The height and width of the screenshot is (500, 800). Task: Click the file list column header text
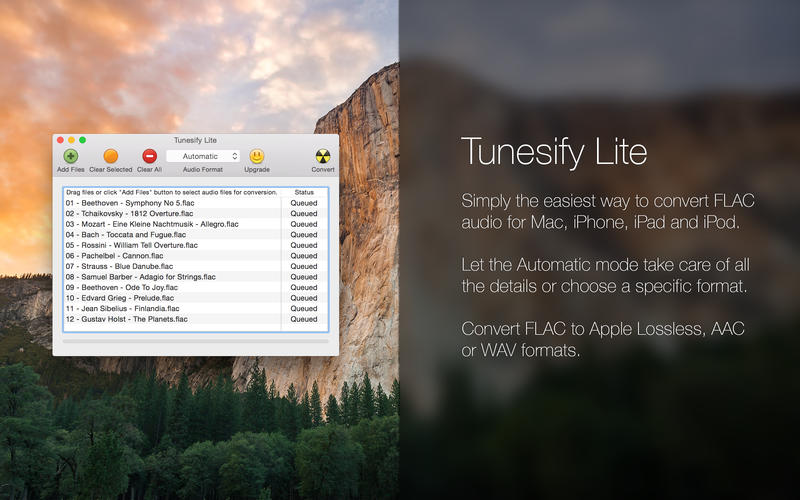tap(172, 192)
